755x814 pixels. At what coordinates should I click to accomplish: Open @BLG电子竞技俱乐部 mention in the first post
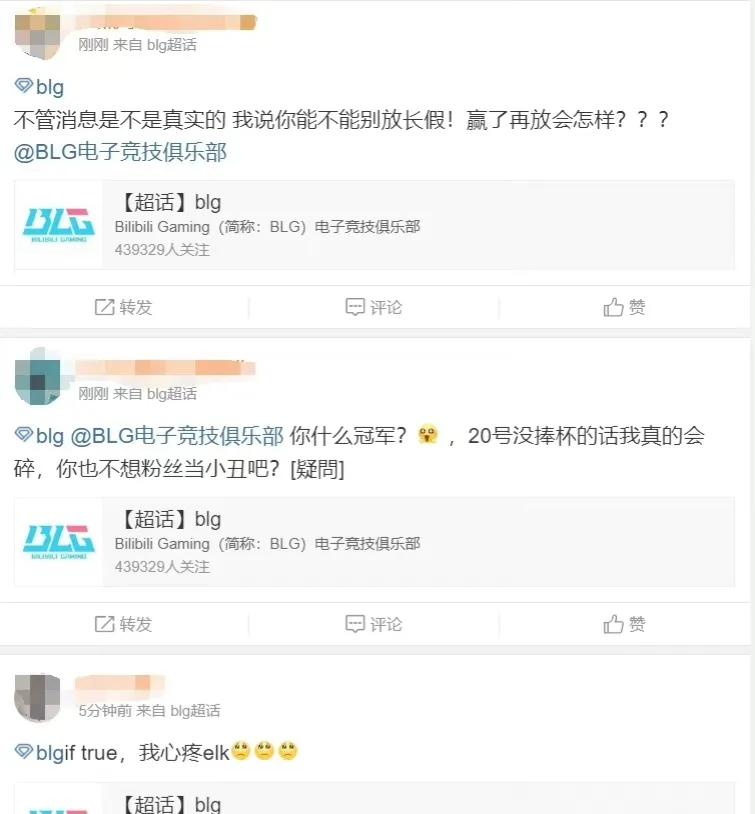tap(120, 152)
